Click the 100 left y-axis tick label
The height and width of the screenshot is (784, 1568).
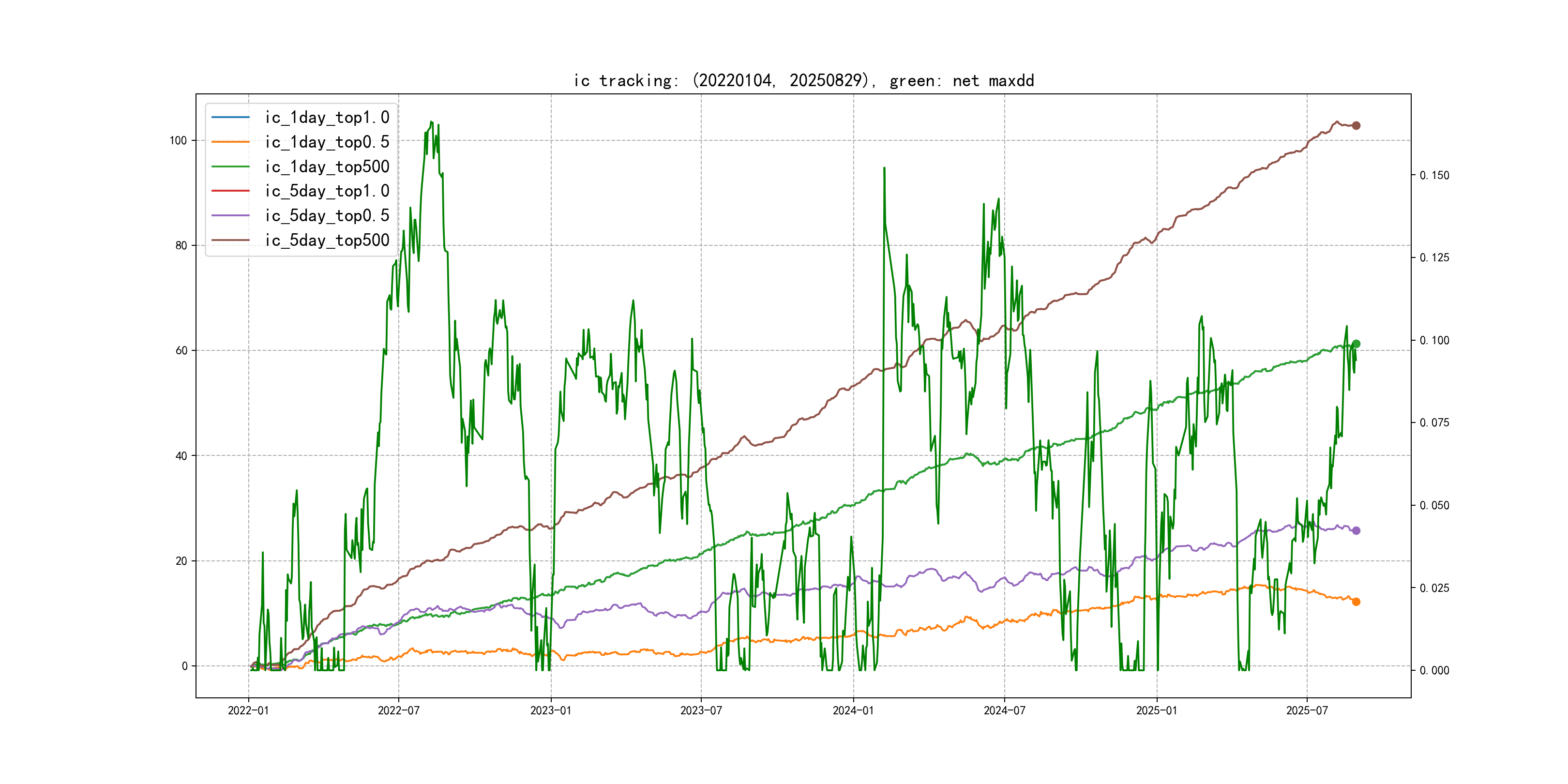(178, 141)
